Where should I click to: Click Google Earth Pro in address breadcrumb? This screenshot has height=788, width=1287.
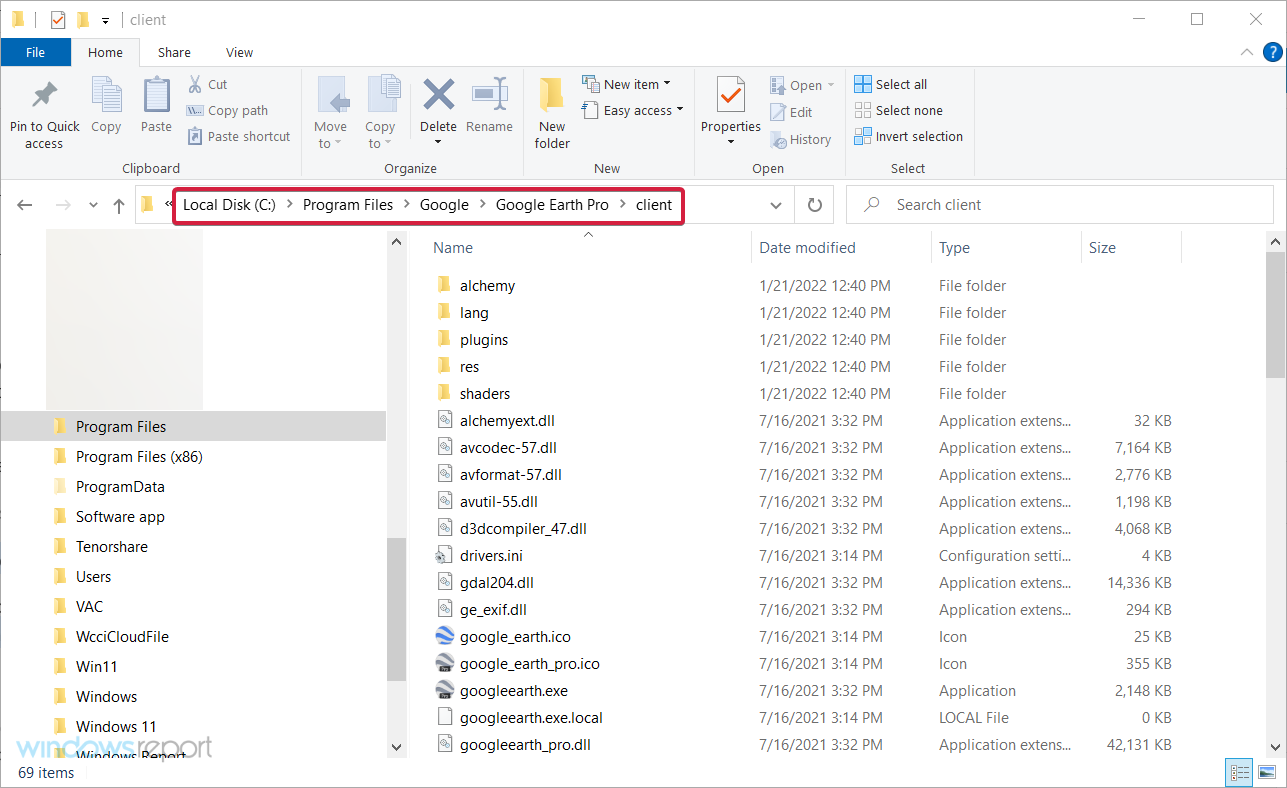click(x=552, y=205)
